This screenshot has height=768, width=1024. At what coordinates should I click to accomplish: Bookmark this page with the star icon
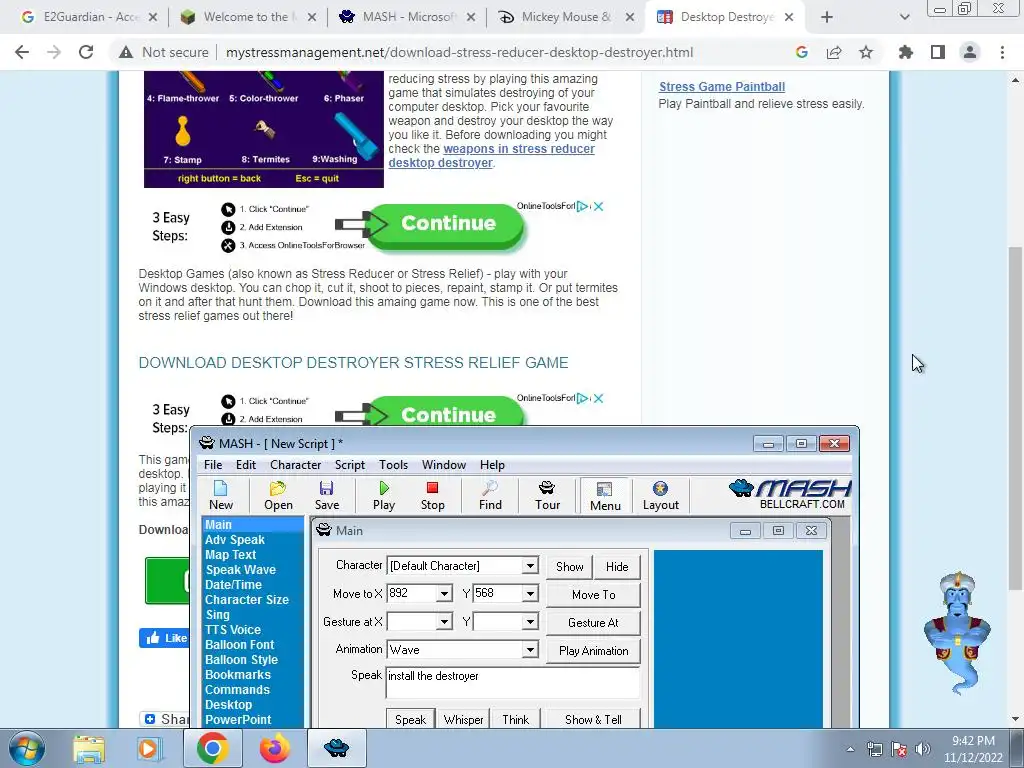pos(866,52)
